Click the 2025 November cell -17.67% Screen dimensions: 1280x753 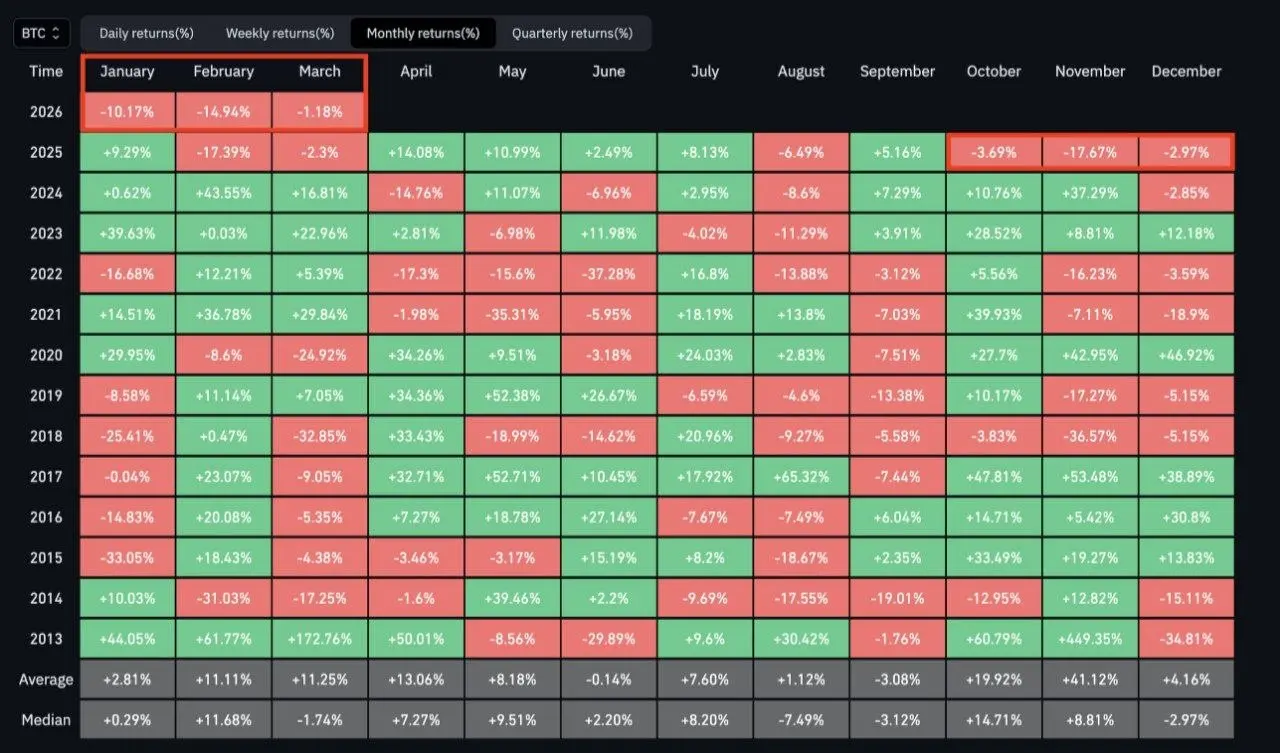1090,152
